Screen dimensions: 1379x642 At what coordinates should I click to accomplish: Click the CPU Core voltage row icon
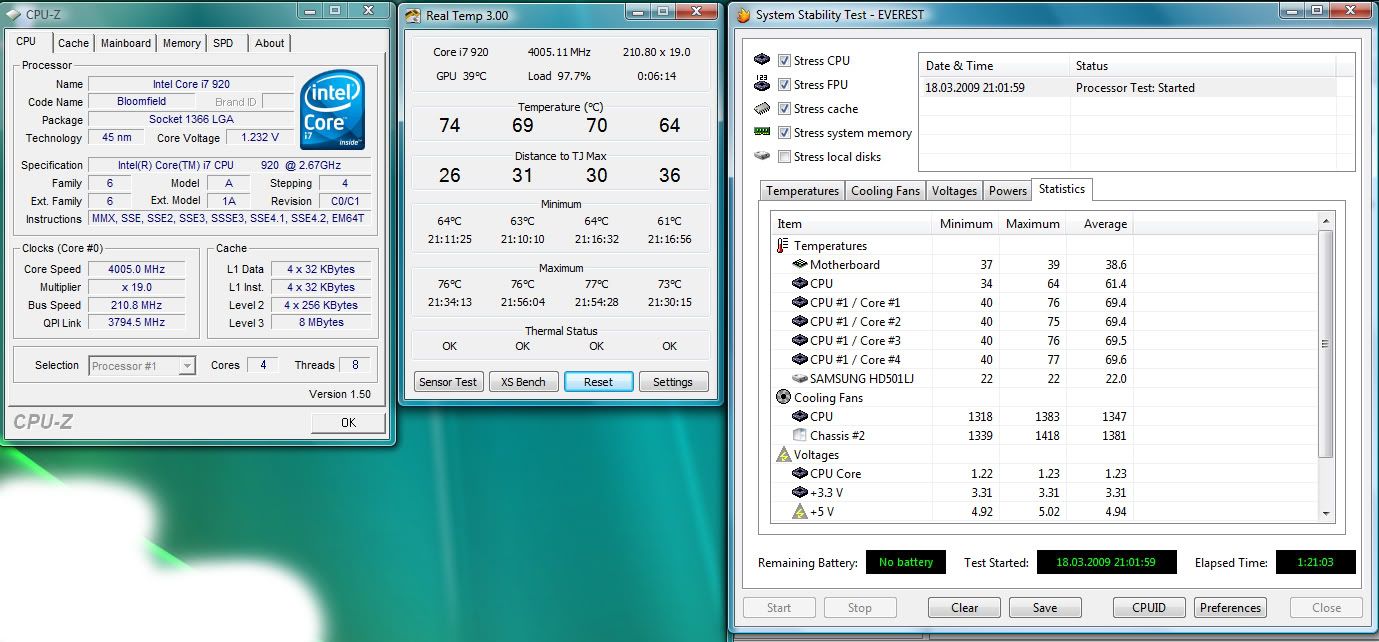800,474
